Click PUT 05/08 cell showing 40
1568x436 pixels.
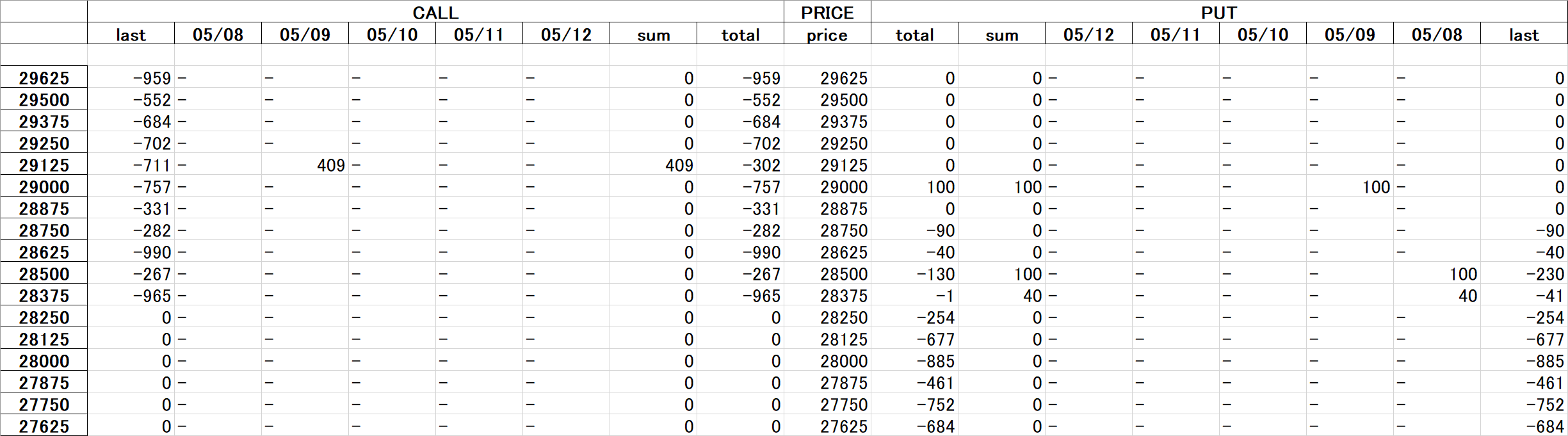[1437, 295]
